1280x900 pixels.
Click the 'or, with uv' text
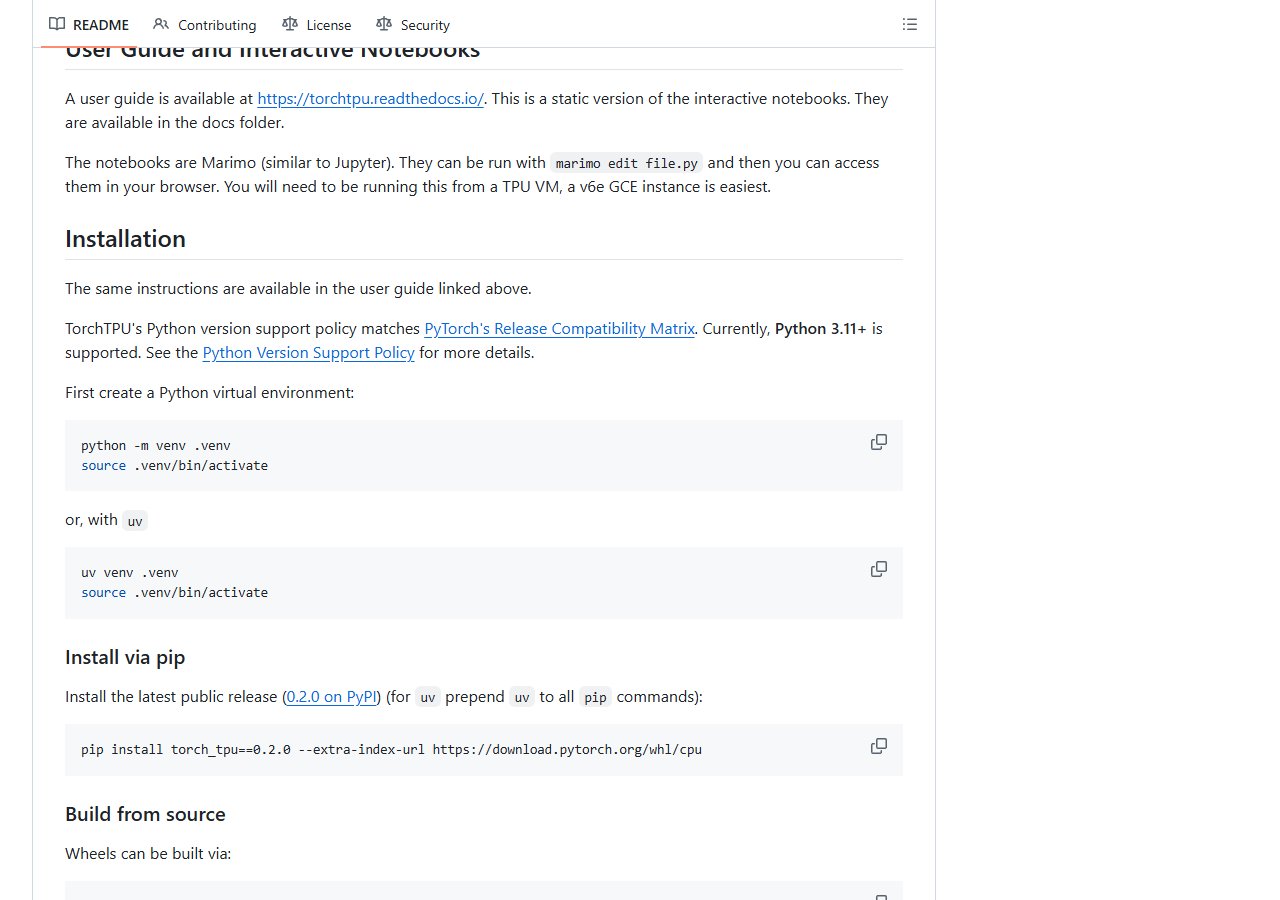click(106, 520)
